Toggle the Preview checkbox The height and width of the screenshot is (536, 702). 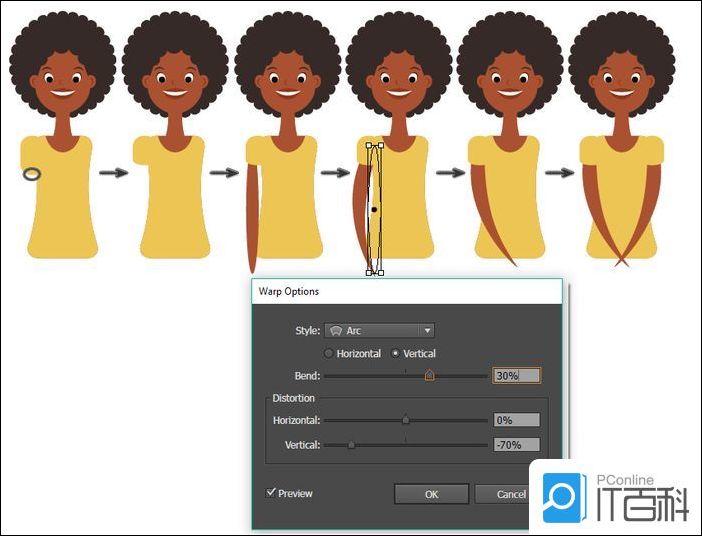point(271,493)
